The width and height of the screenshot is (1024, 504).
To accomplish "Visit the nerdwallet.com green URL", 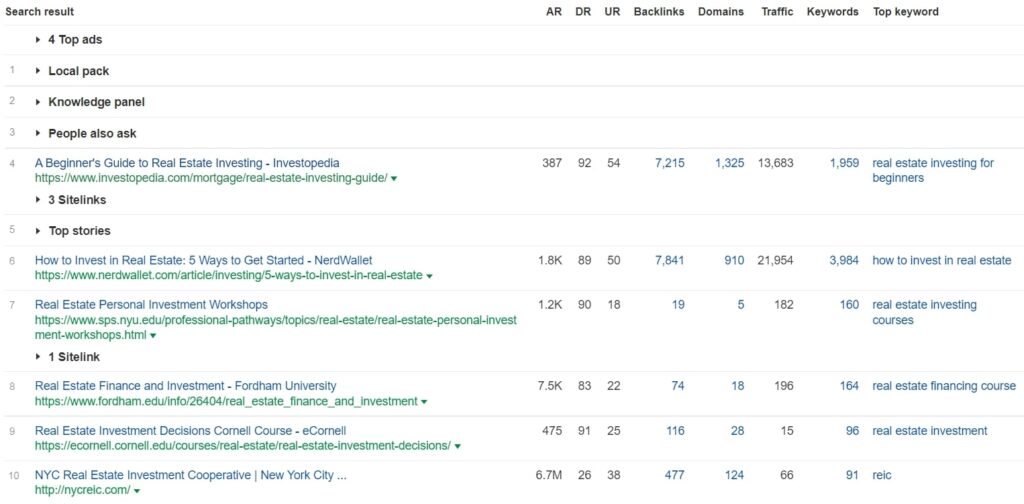I will [229, 276].
